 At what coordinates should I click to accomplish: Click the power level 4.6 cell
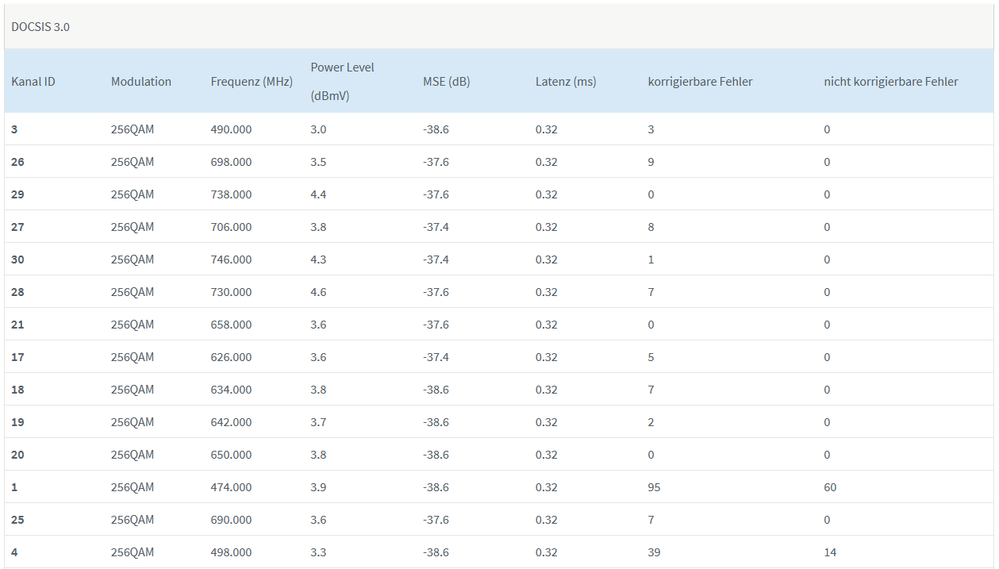pyautogui.click(x=319, y=292)
